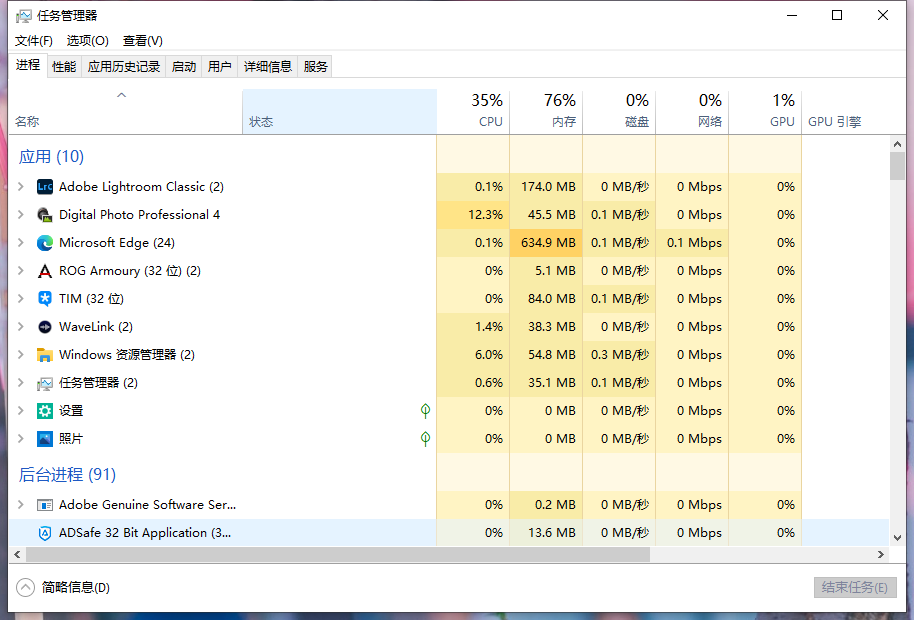914x620 pixels.
Task: Click the 后台进程 (91) group heading
Action: point(68,474)
